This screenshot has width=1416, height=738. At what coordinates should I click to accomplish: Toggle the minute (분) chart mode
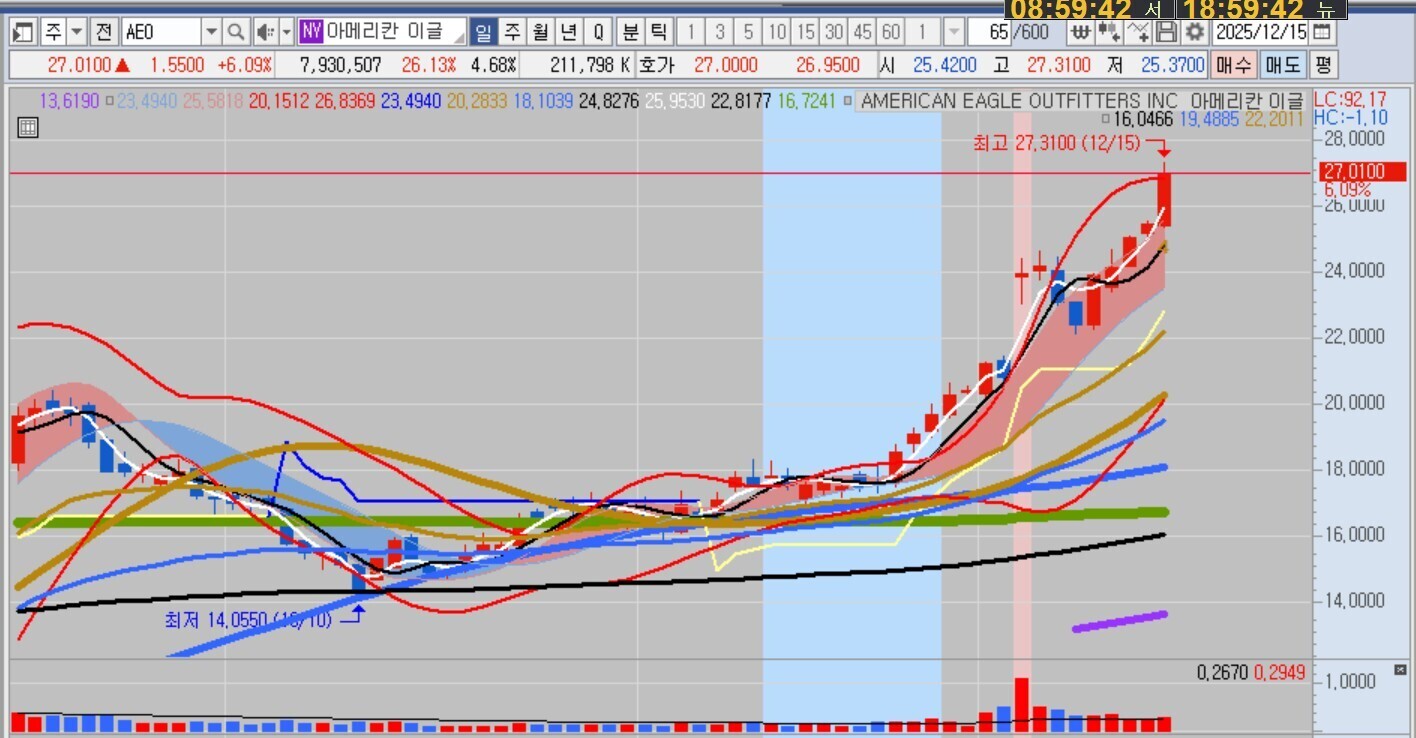coord(630,32)
